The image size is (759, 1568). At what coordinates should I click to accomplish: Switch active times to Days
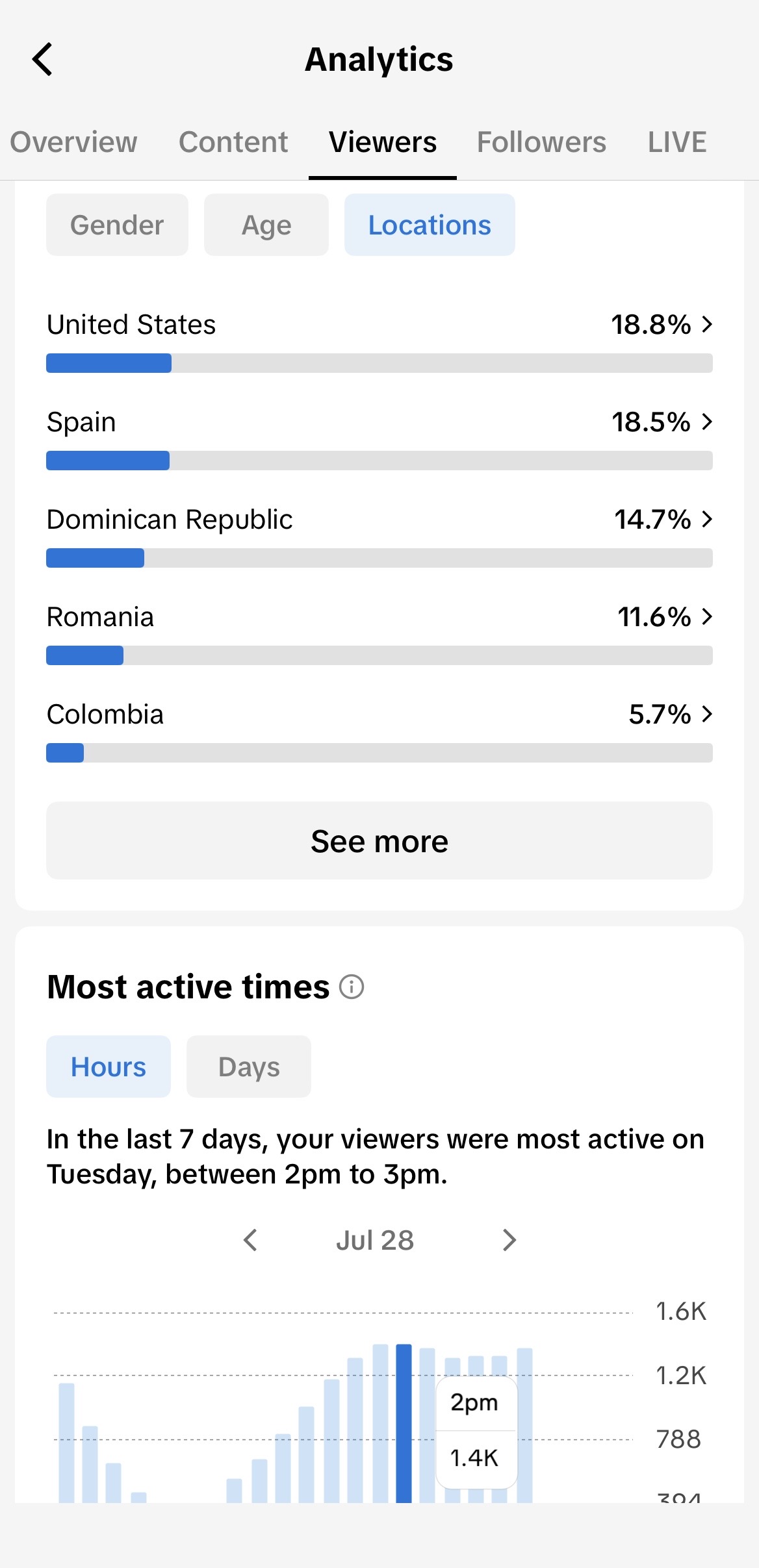click(x=249, y=1067)
